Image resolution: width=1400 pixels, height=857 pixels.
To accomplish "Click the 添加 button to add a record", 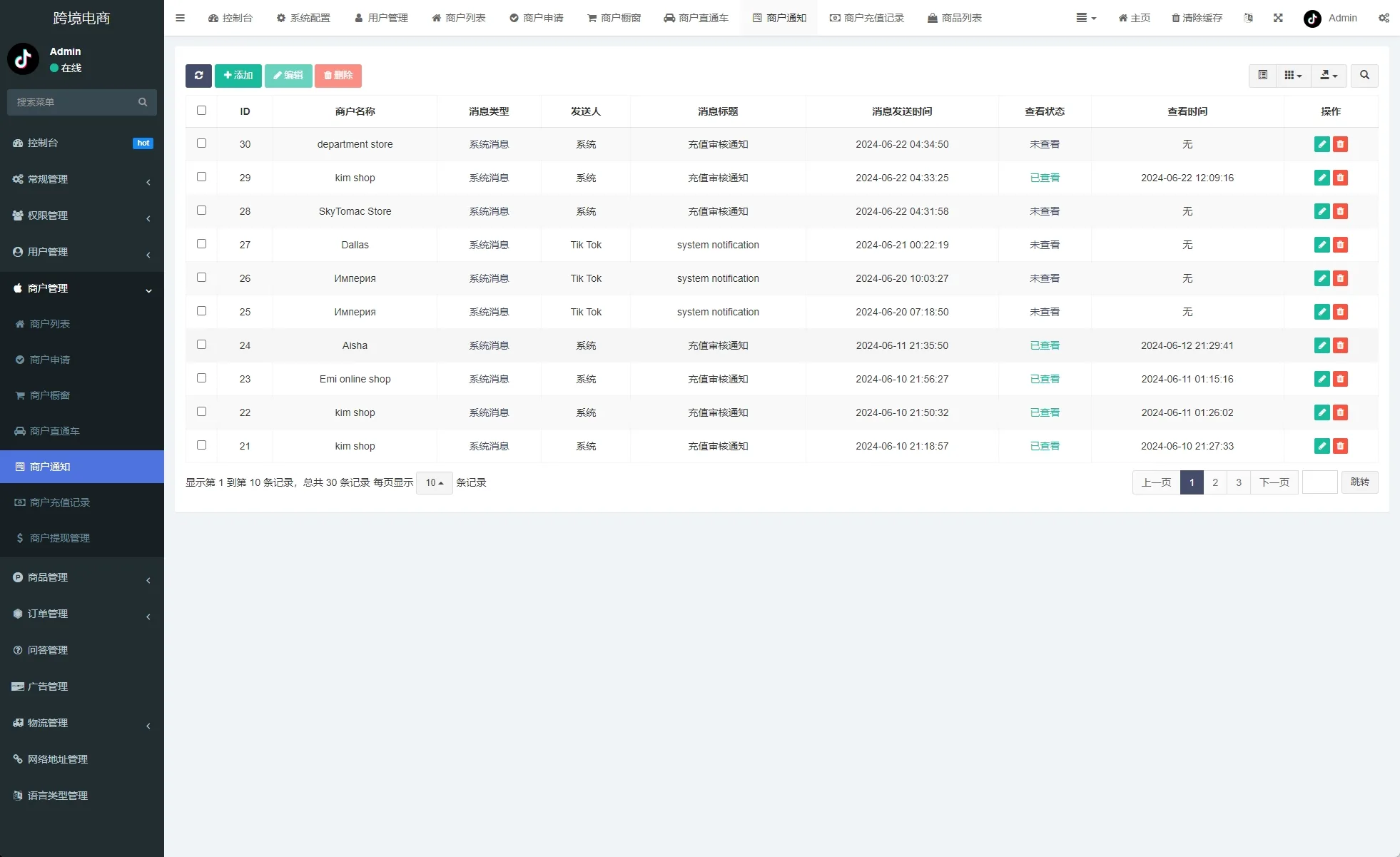I will pyautogui.click(x=238, y=76).
